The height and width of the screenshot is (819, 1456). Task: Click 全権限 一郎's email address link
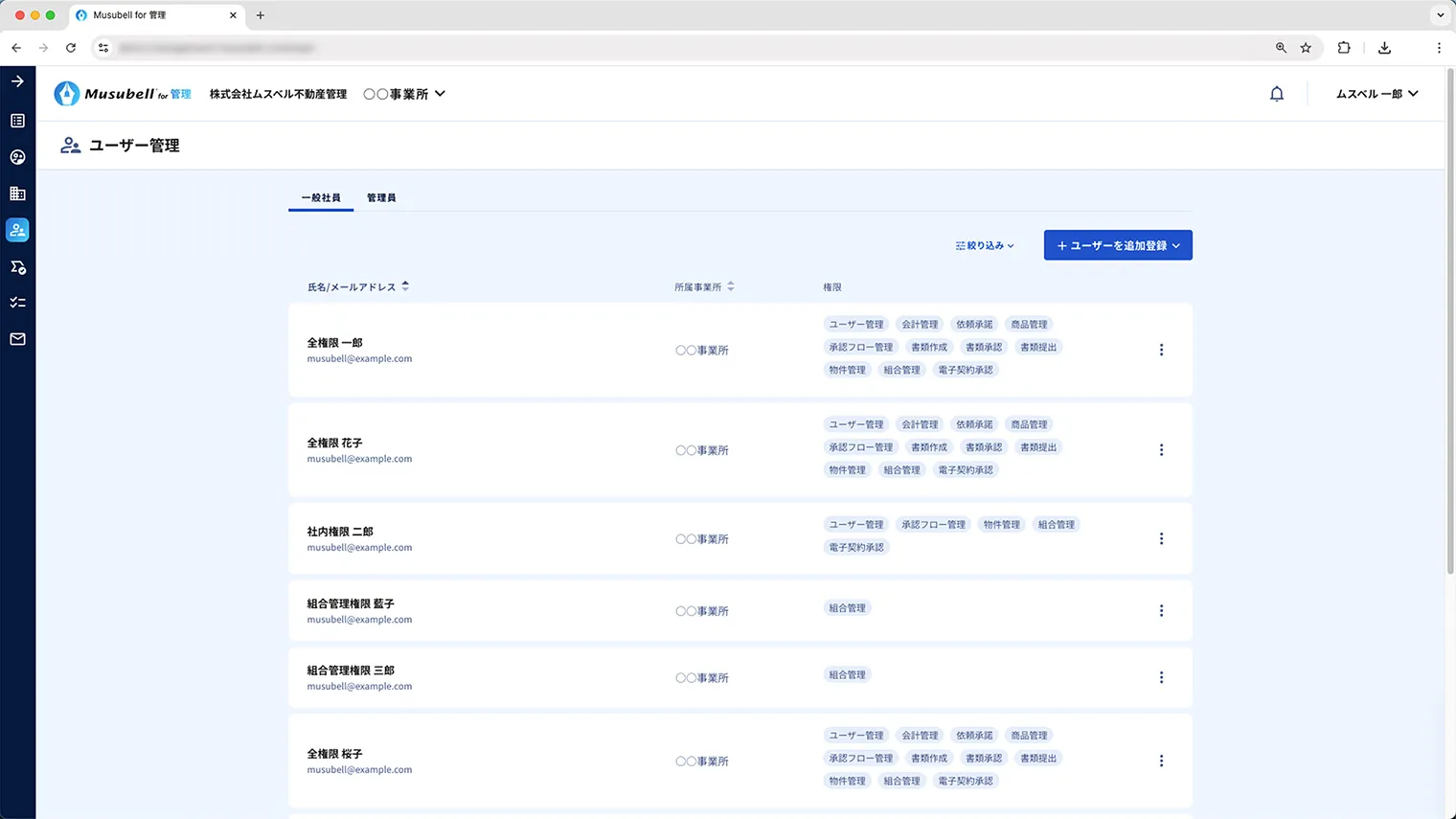(x=359, y=358)
